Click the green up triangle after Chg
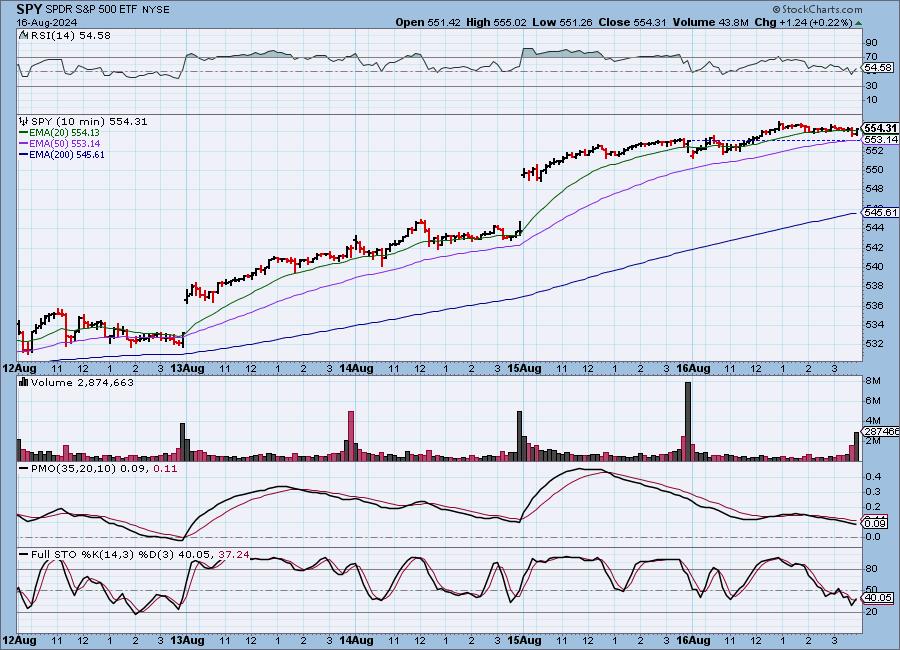Image resolution: width=900 pixels, height=650 pixels. pyautogui.click(x=858, y=23)
